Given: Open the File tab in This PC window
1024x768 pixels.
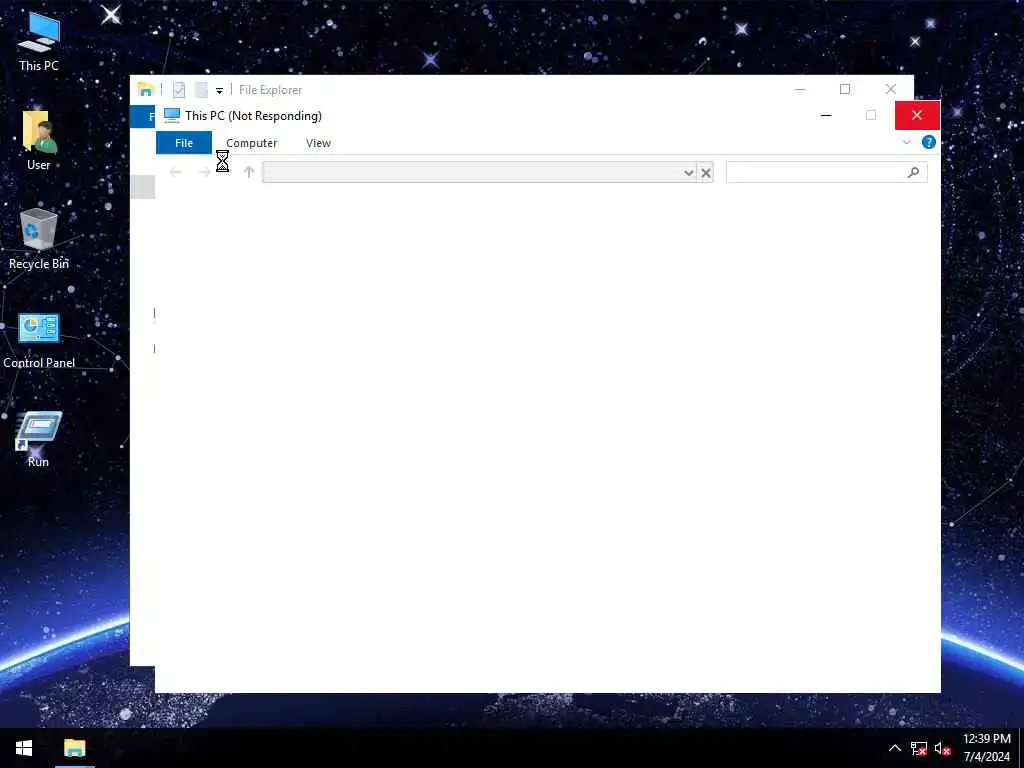Looking at the screenshot, I should (184, 143).
